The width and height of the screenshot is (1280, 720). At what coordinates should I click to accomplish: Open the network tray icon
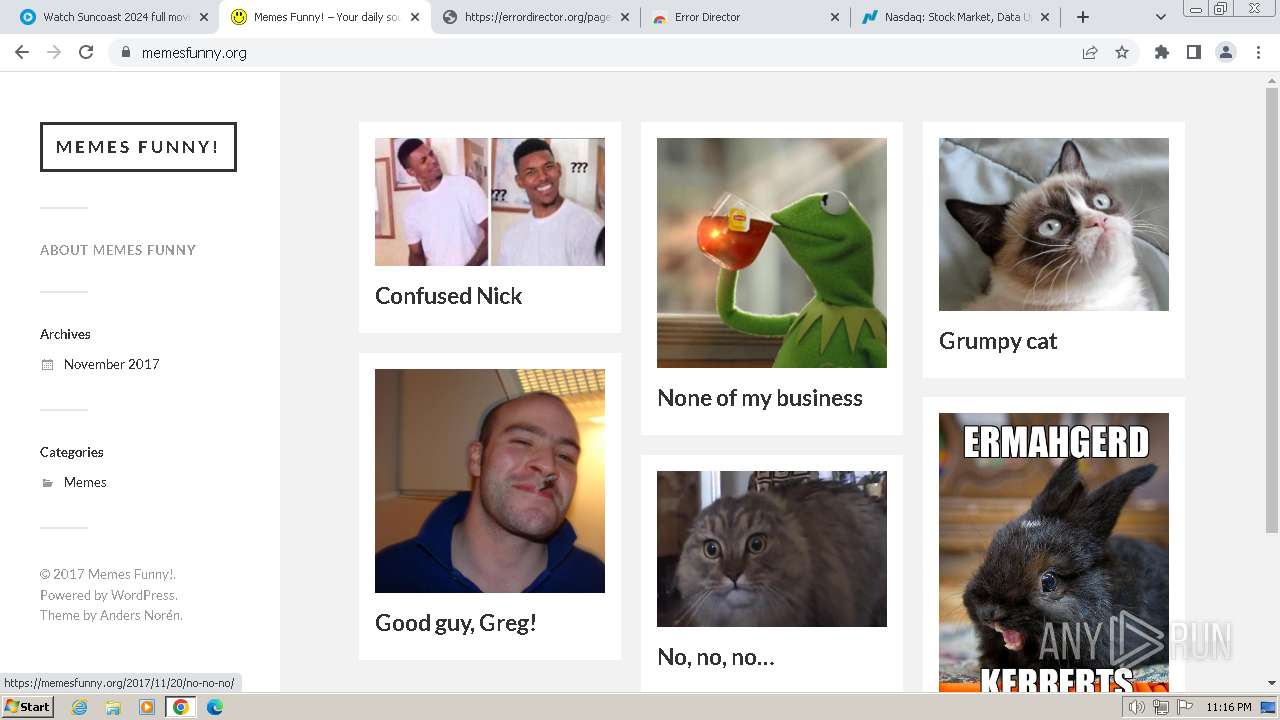(x=1161, y=707)
